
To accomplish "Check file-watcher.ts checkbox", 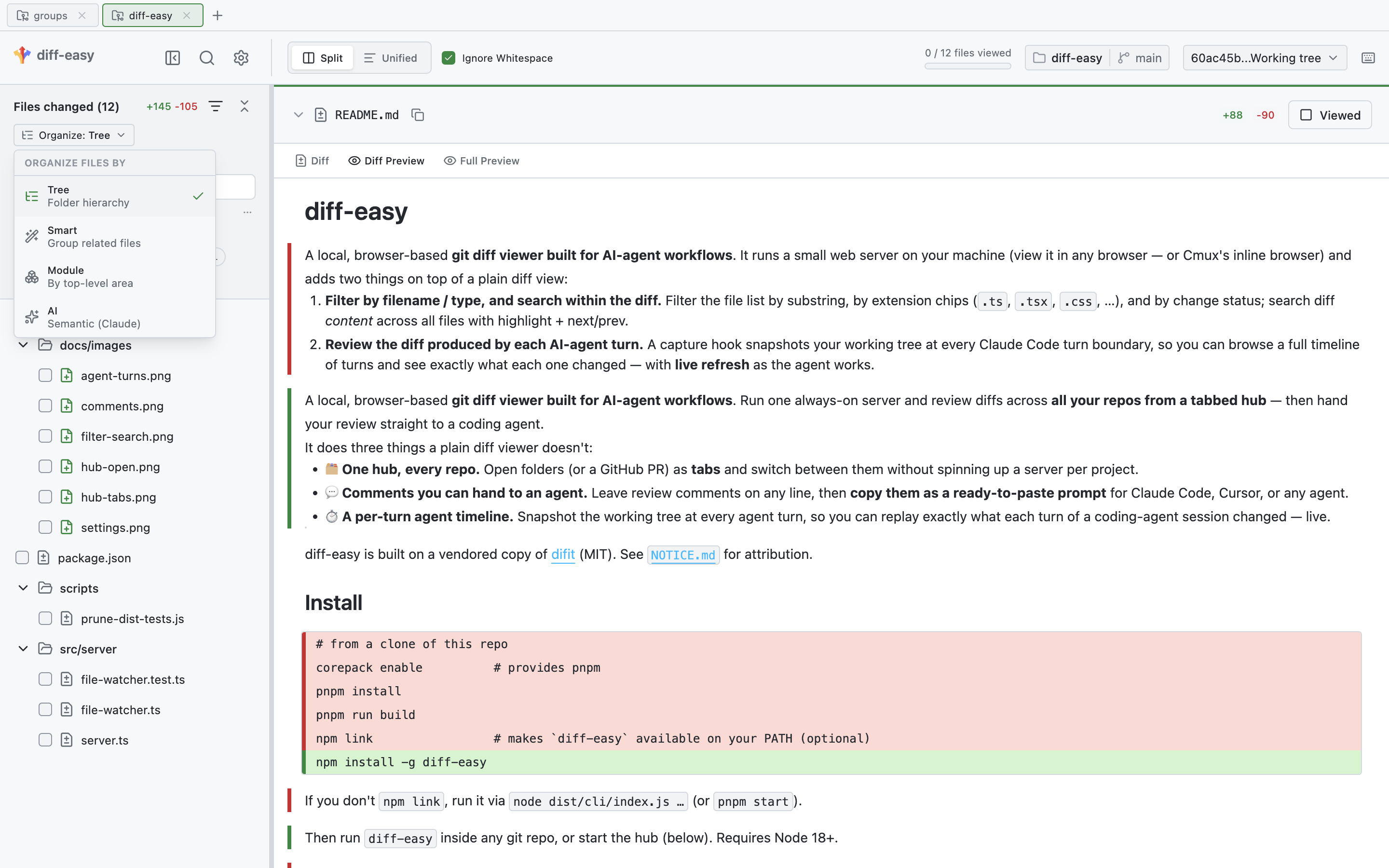I will point(45,709).
